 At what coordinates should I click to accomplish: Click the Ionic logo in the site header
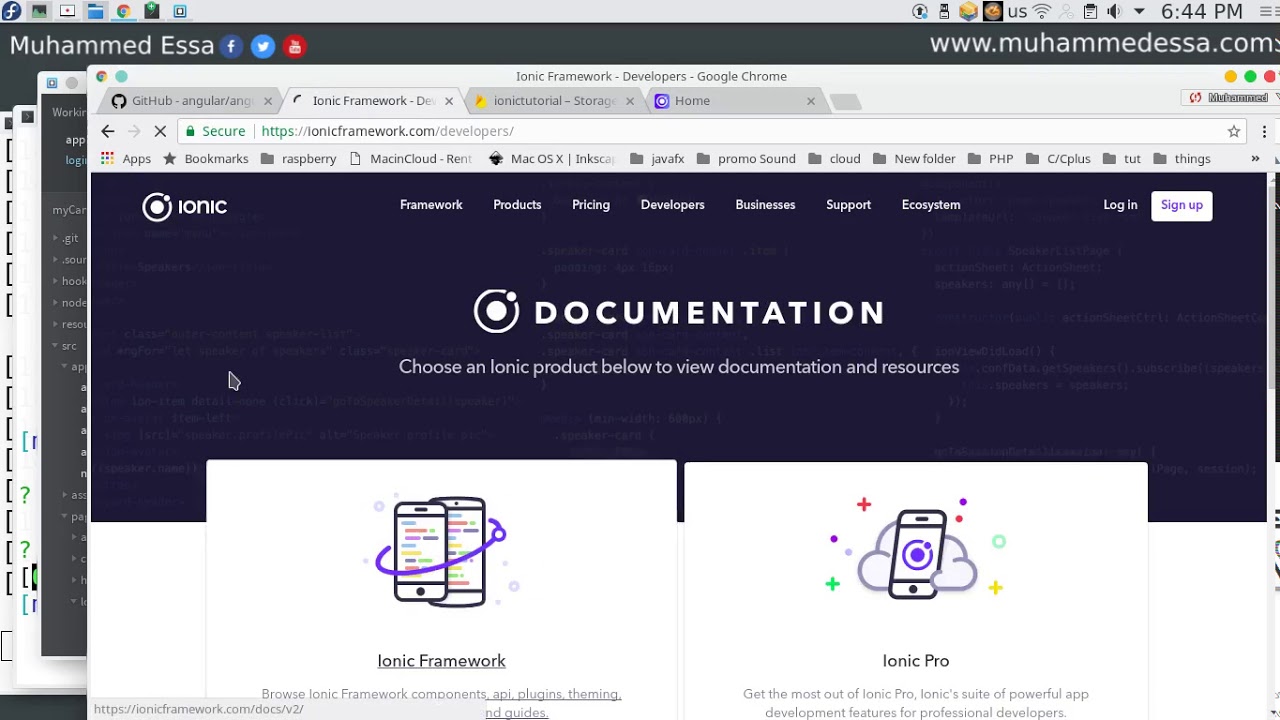(185, 206)
